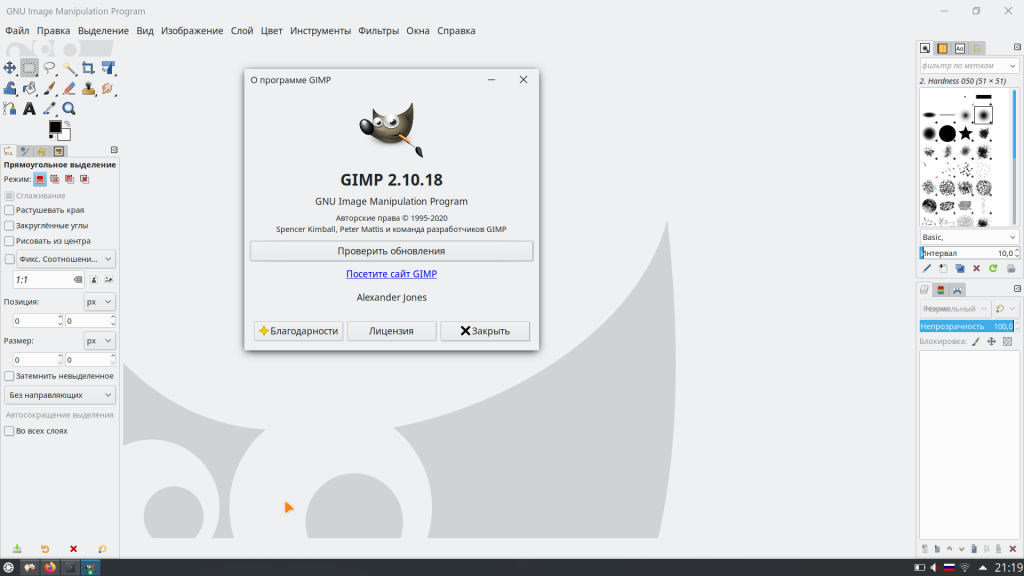The image size is (1024, 576).
Task: Click the Проверить обновления button
Action: (x=391, y=251)
